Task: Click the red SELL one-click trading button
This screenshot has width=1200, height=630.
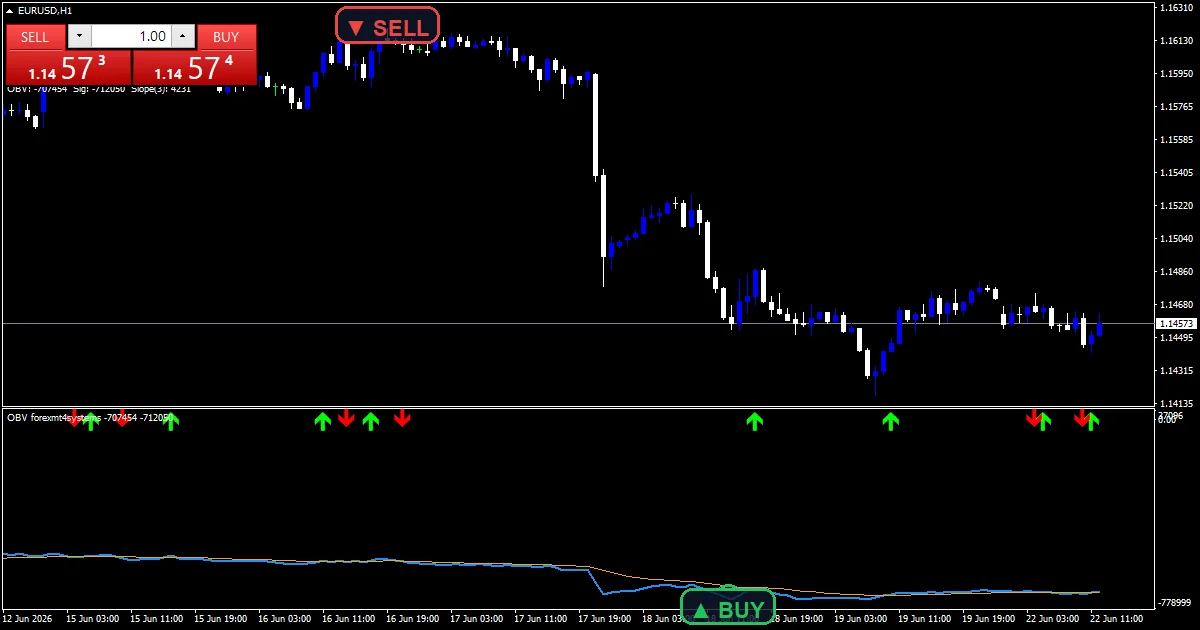Action: tap(35, 37)
